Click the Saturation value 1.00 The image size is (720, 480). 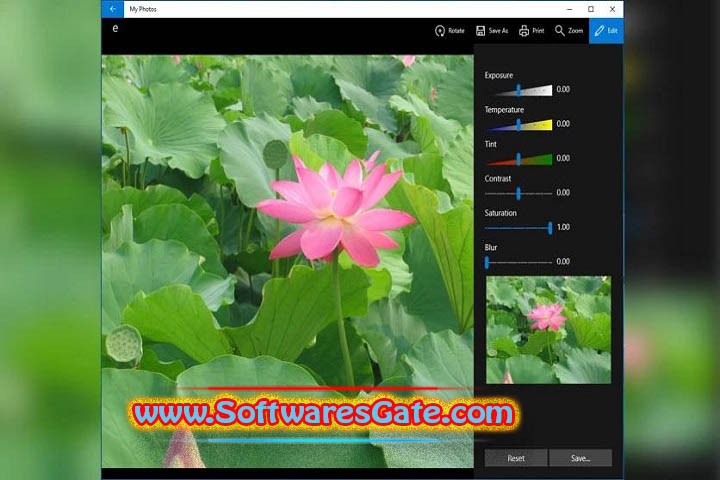click(563, 227)
